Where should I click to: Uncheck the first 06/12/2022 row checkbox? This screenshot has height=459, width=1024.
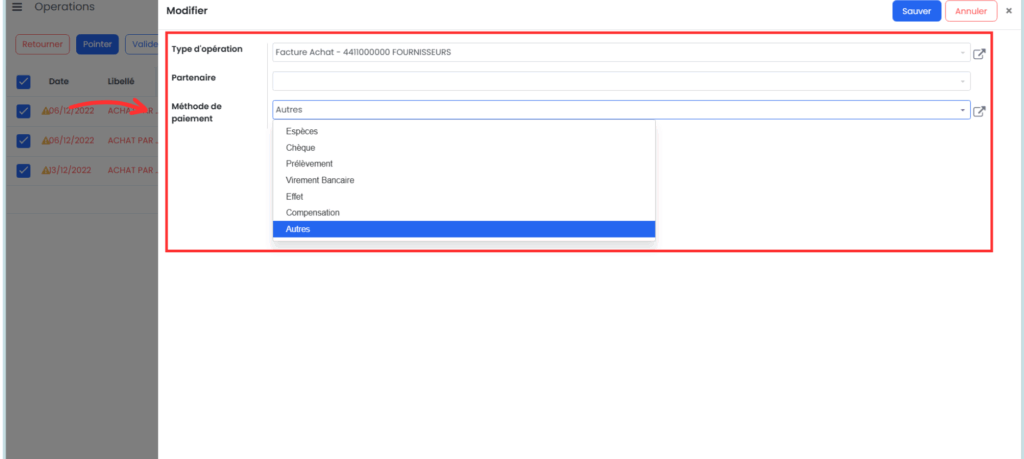(24, 111)
